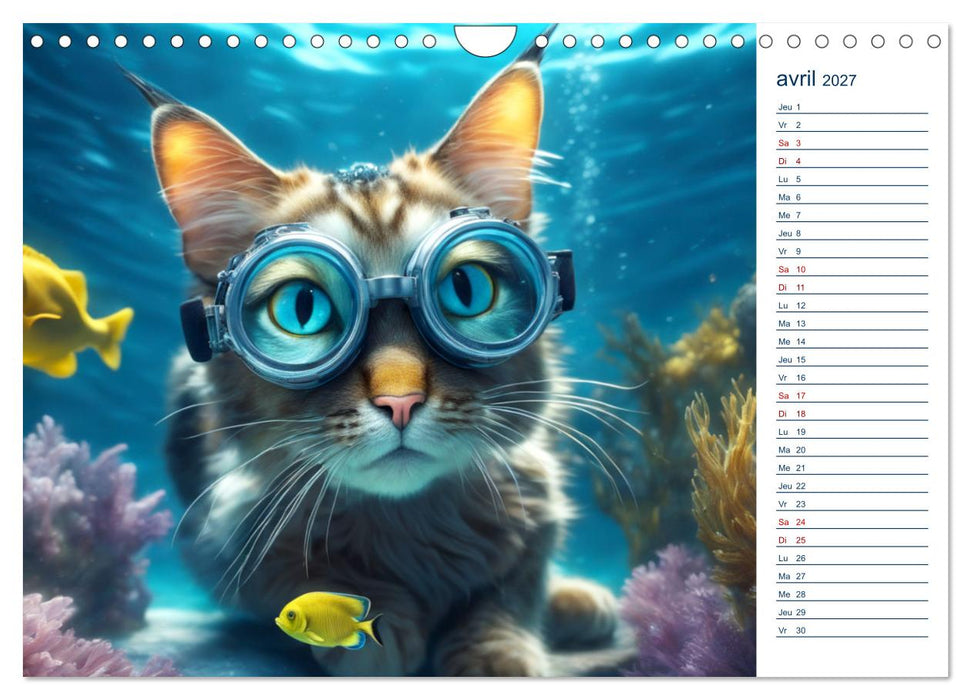
Task: Select the 'Vr 16' calendar row
Action: [851, 377]
